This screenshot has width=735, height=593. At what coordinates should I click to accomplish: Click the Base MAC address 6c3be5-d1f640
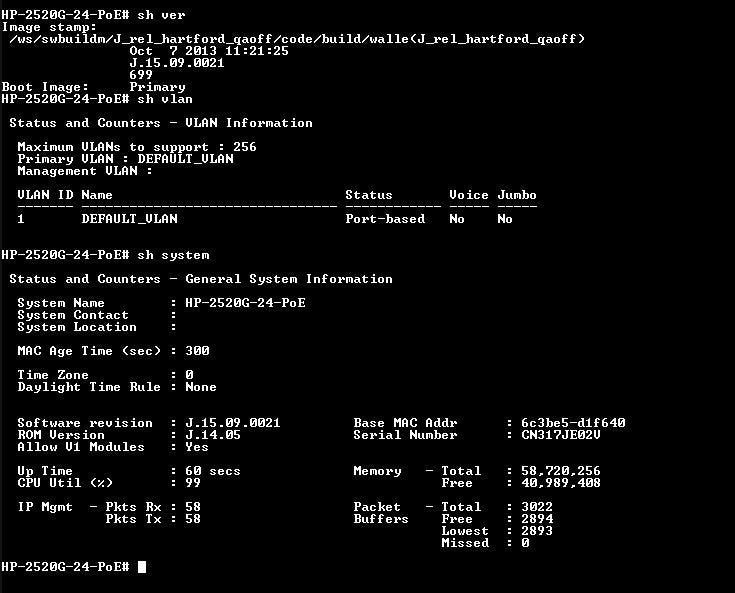click(573, 423)
